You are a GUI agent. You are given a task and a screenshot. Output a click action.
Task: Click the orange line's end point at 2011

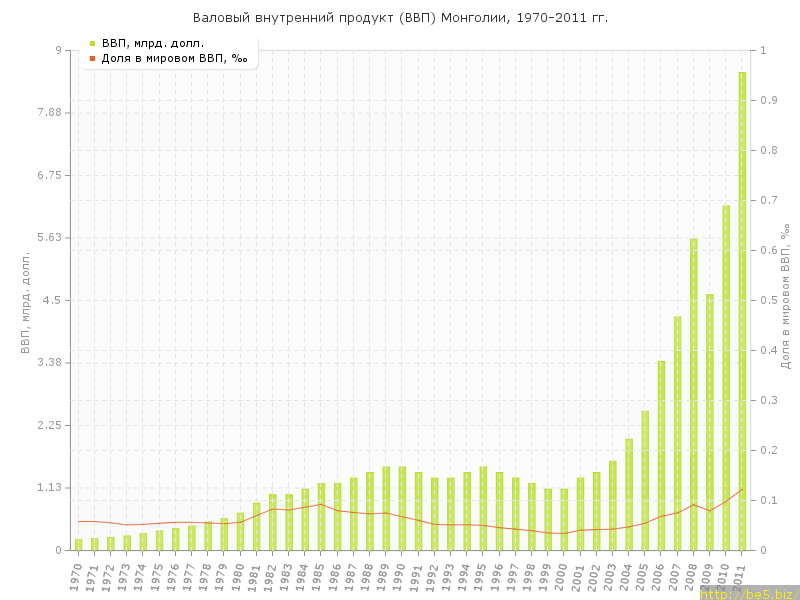[742, 489]
